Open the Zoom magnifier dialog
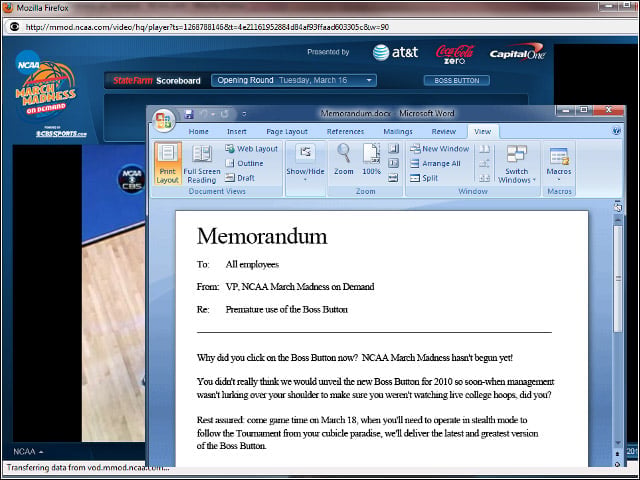Viewport: 640px width, 480px height. click(x=344, y=160)
